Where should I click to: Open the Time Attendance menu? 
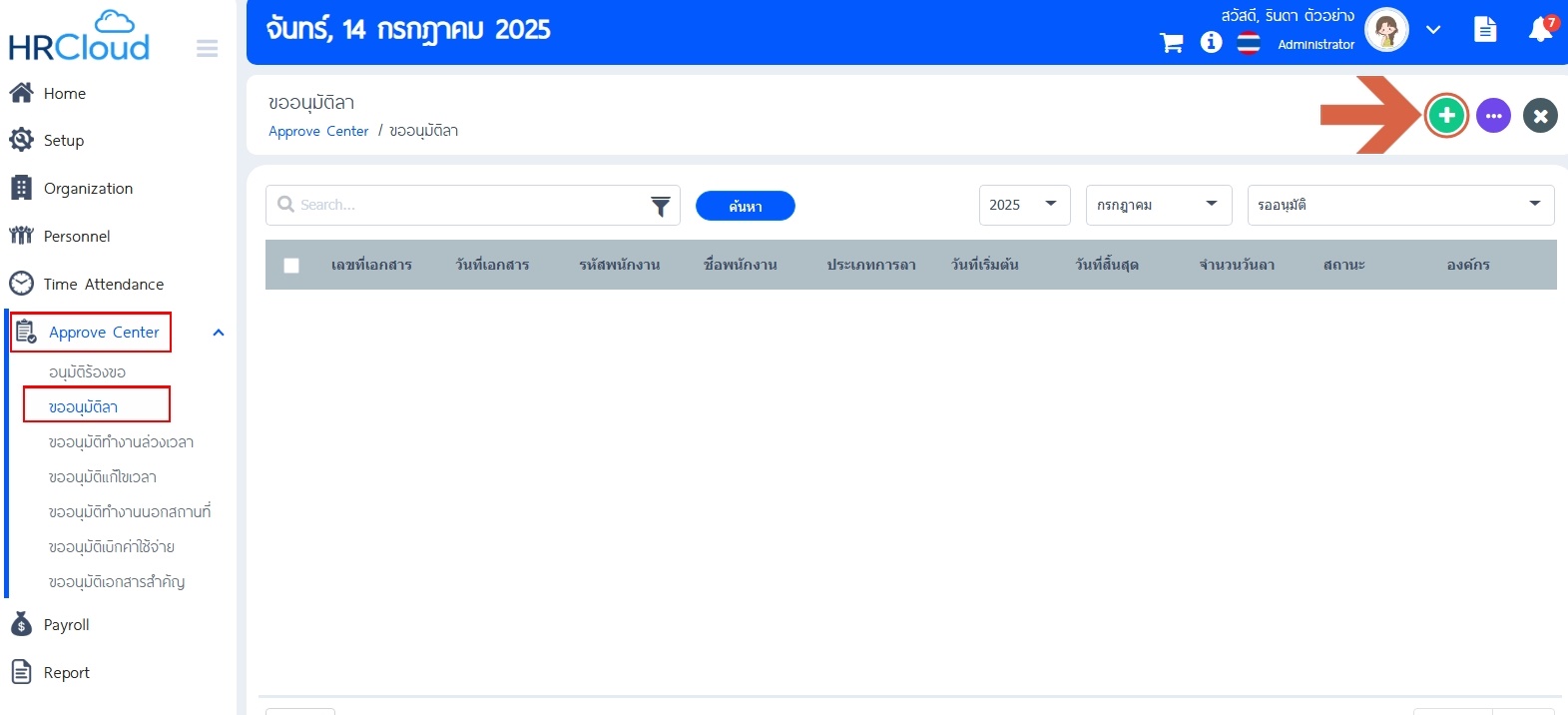[103, 285]
